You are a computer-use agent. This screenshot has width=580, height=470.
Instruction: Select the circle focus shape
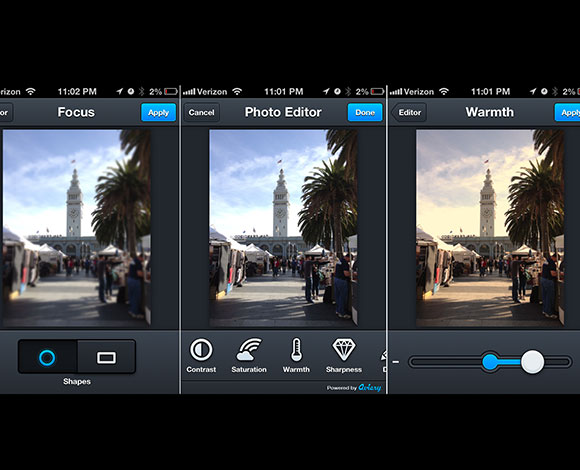click(x=47, y=358)
